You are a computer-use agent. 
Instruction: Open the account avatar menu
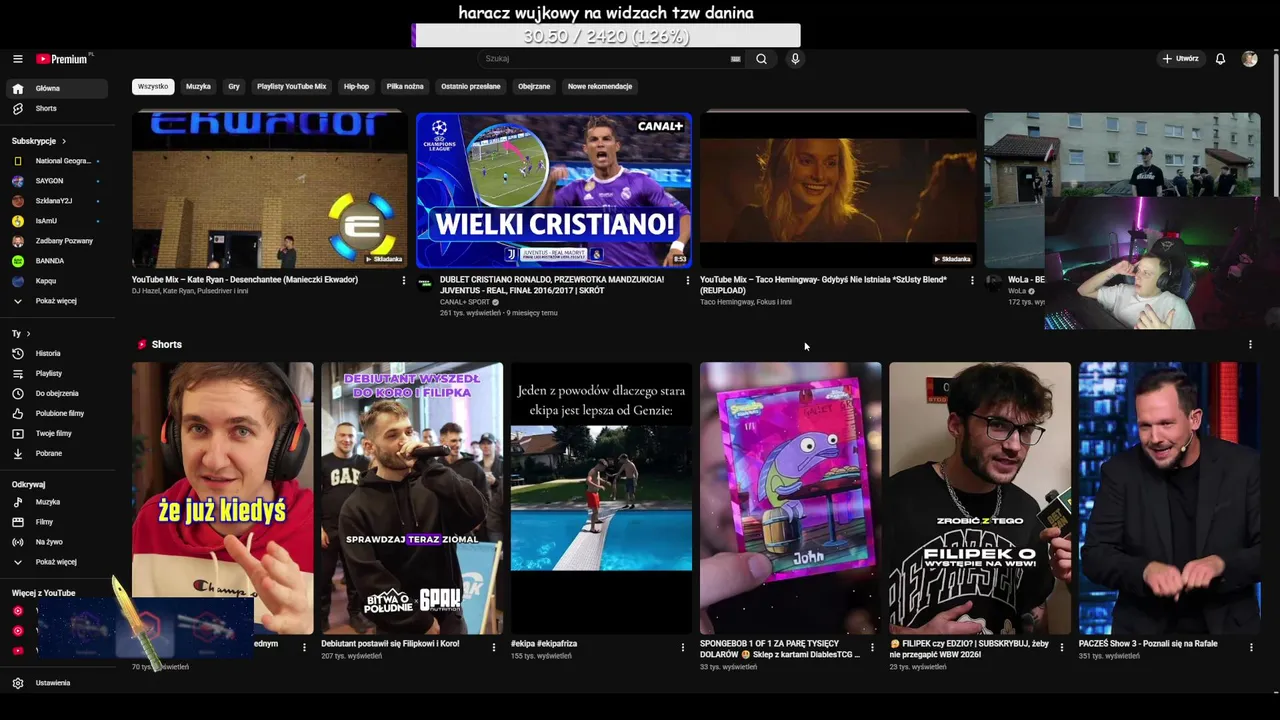(x=1249, y=59)
